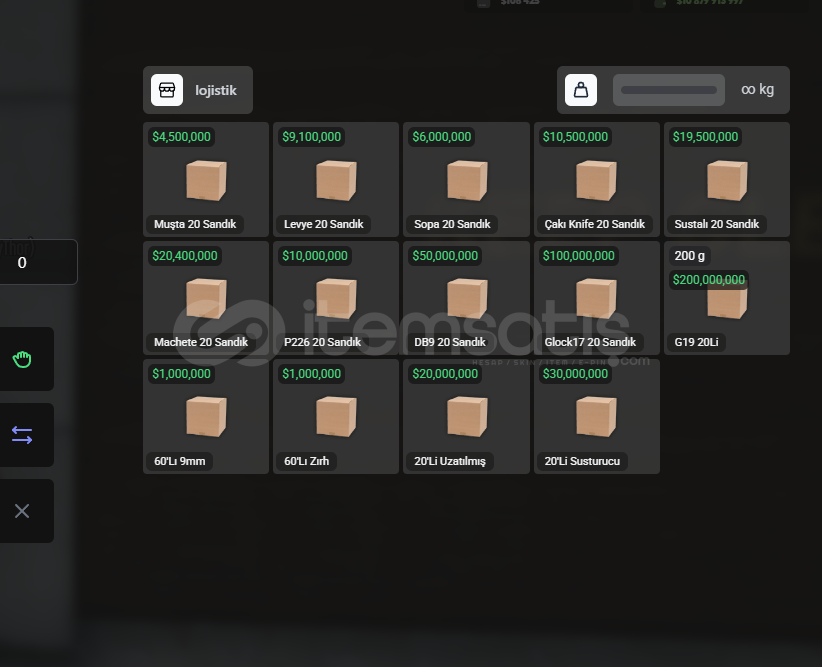This screenshot has height=667, width=822.
Task: Click the 60'Lı 9mm ammo box
Action: (x=206, y=417)
